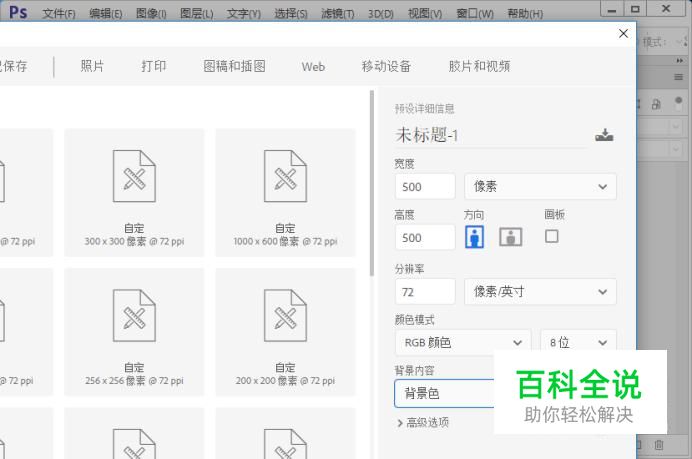Close the New Document dialog

[x=623, y=34]
